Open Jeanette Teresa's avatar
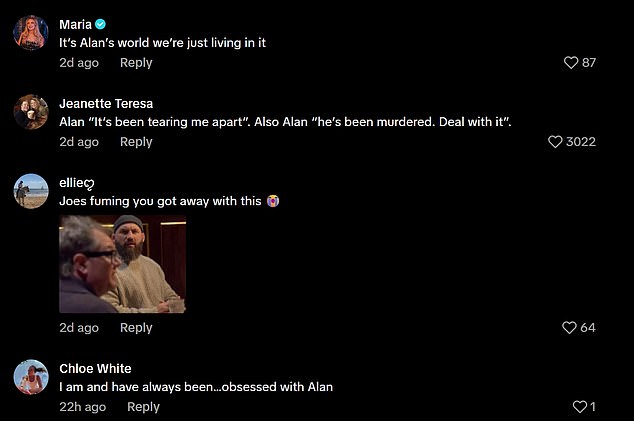Viewport: 634px width, 421px height. pyautogui.click(x=31, y=111)
